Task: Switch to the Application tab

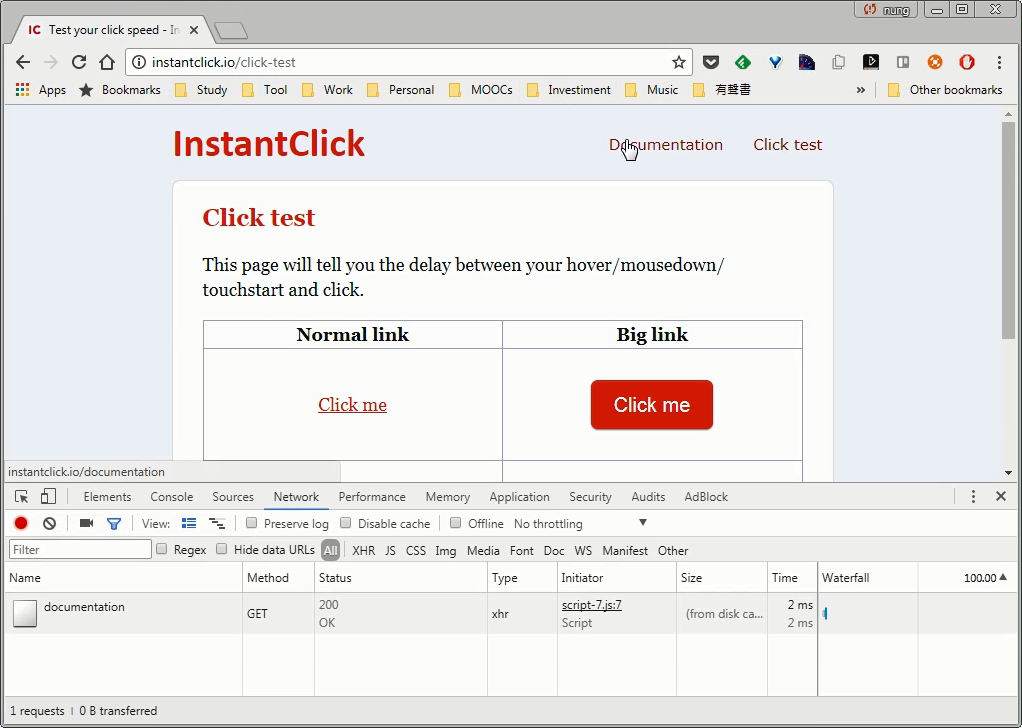Action: [x=519, y=497]
